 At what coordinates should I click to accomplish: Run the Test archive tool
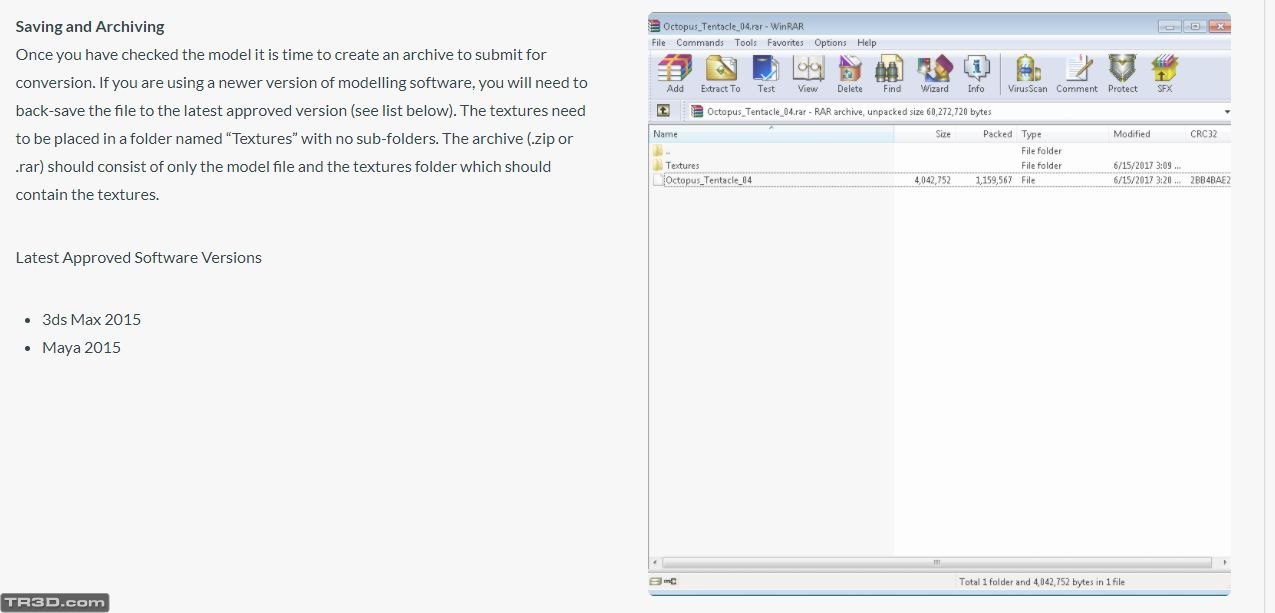pos(766,71)
